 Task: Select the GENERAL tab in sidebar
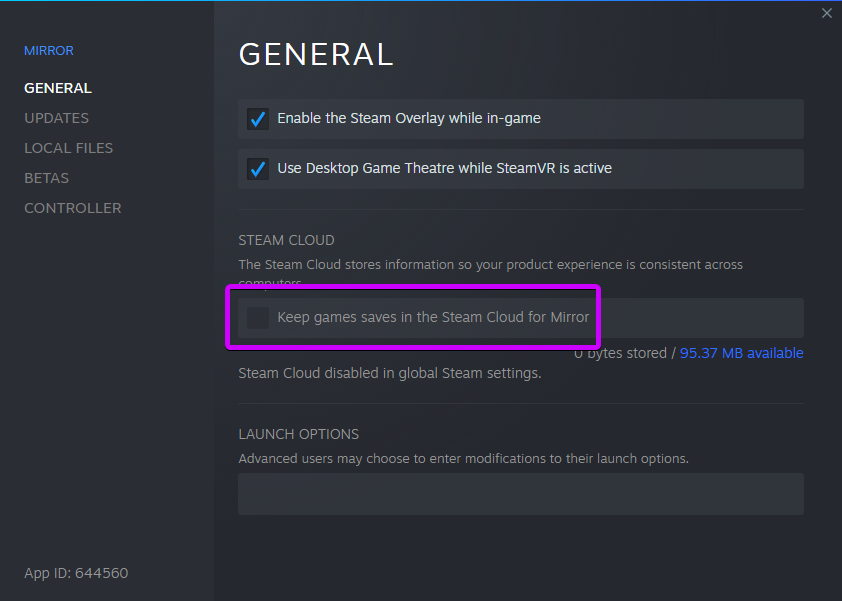(57, 88)
